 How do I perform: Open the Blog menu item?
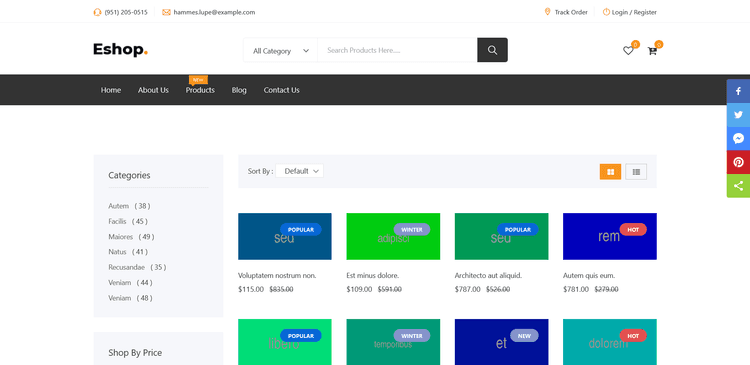point(239,90)
